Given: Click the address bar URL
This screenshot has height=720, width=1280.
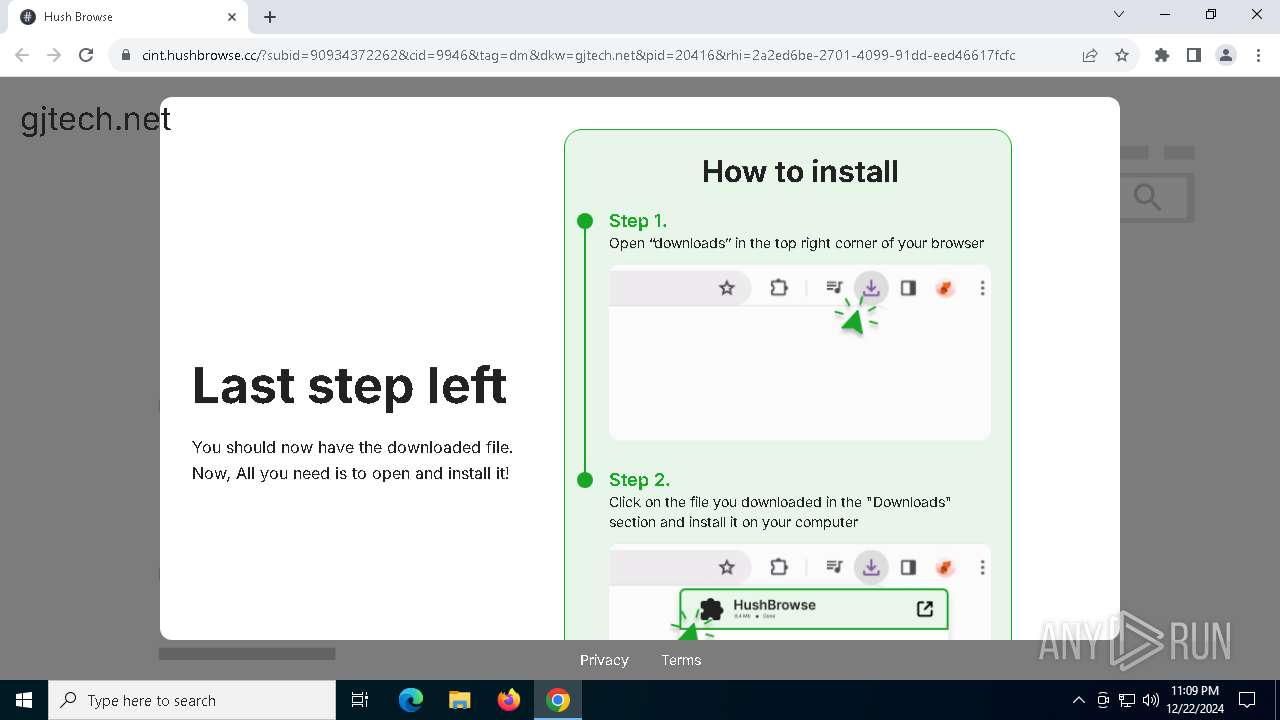Looking at the screenshot, I should (x=578, y=55).
